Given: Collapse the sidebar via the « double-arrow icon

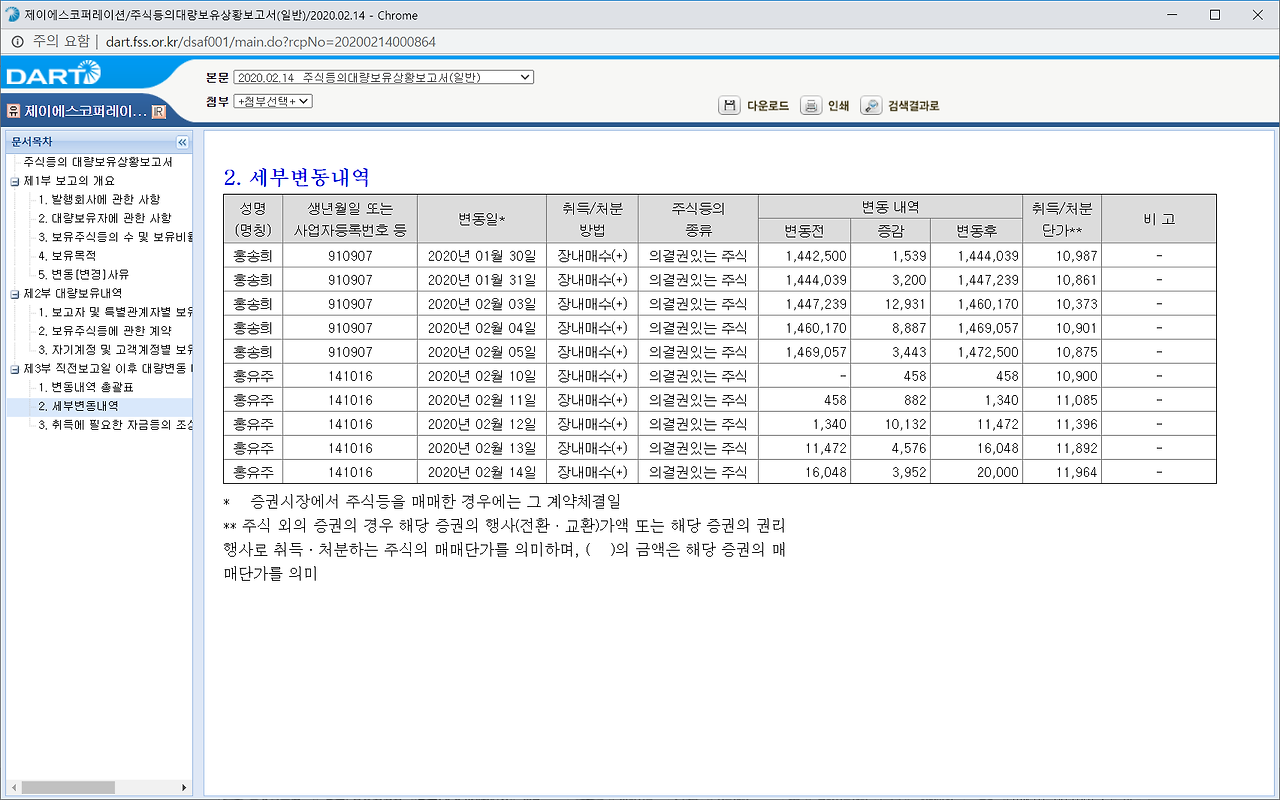Looking at the screenshot, I should (x=182, y=141).
